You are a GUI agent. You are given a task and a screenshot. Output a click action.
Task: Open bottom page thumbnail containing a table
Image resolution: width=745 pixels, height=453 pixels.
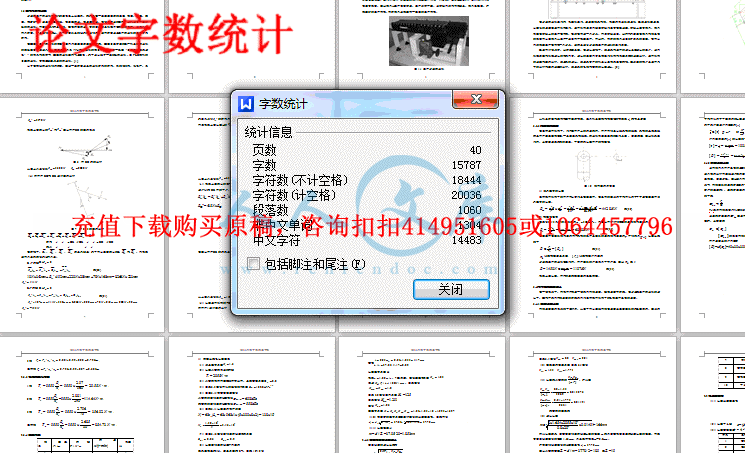83,395
